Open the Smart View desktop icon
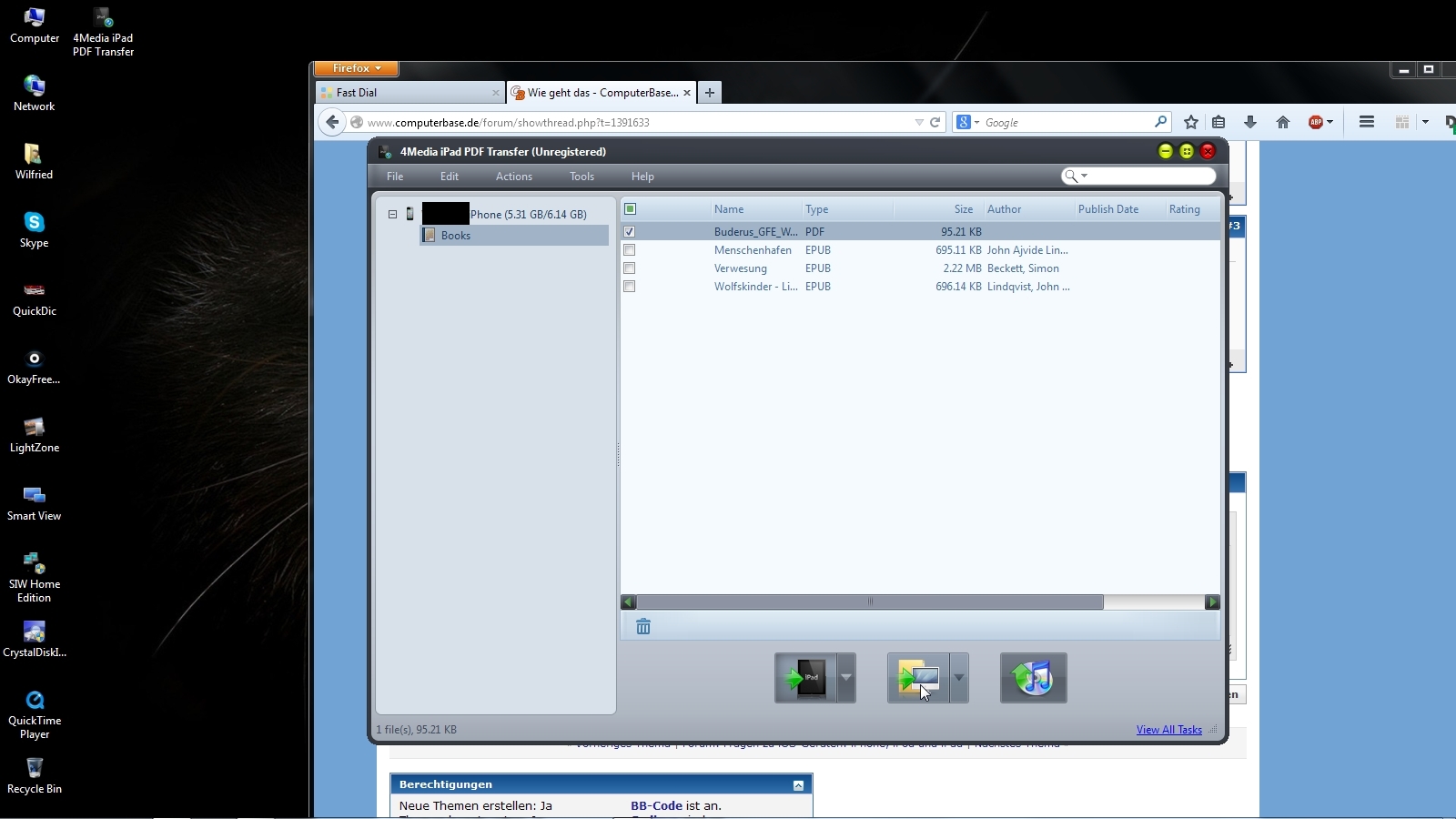The width and height of the screenshot is (1456, 819). click(x=35, y=502)
